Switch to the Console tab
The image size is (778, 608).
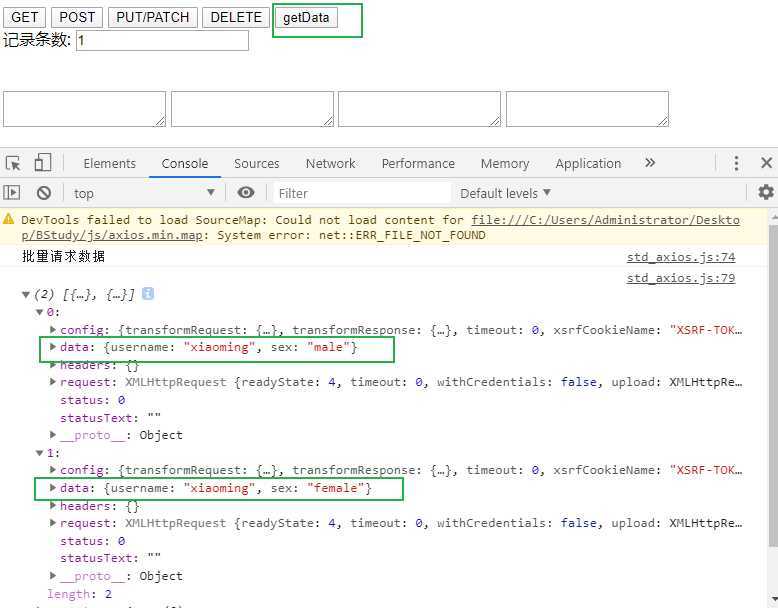click(x=185, y=163)
